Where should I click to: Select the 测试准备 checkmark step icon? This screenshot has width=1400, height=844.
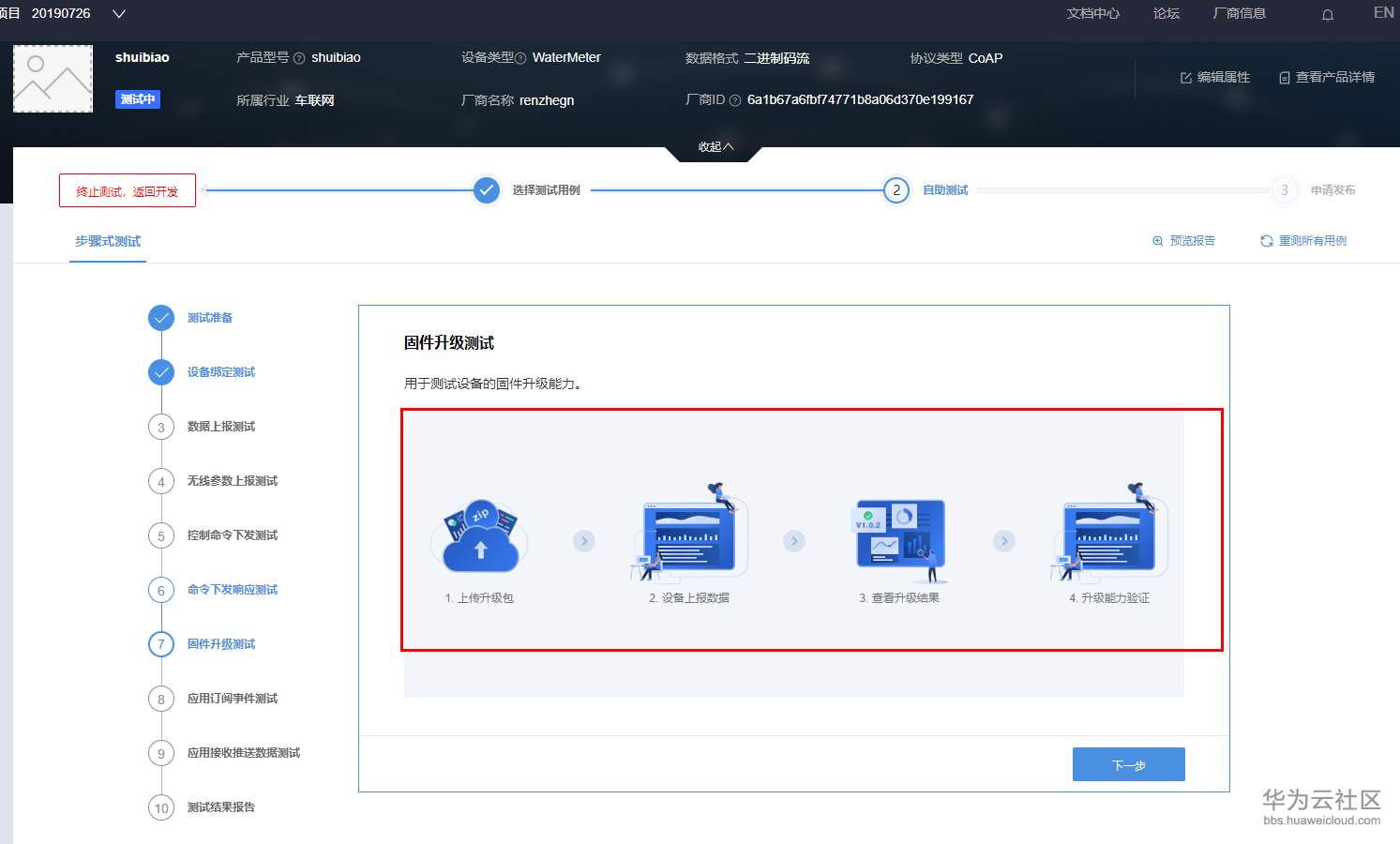point(161,318)
